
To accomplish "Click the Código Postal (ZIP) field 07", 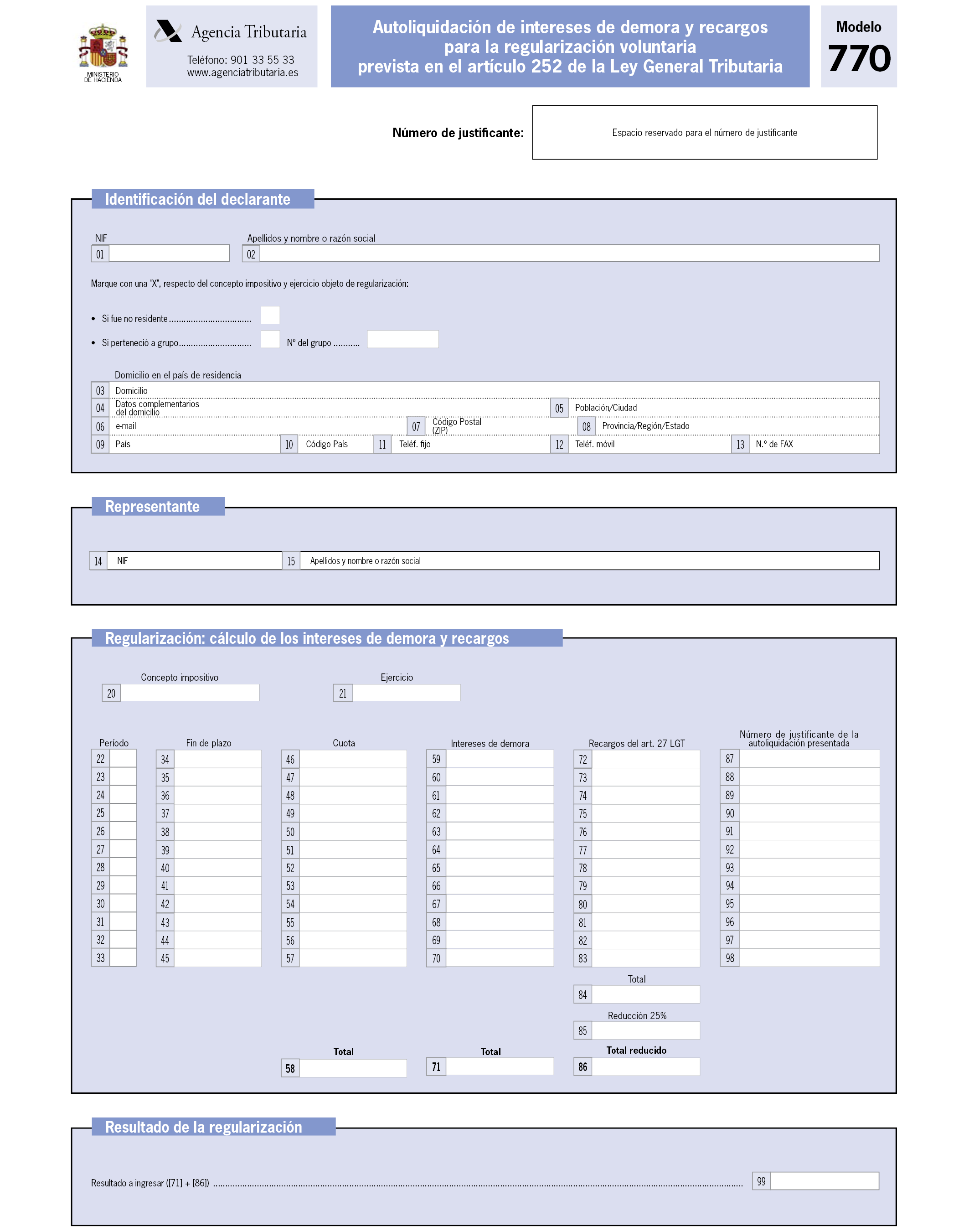I will pos(501,426).
